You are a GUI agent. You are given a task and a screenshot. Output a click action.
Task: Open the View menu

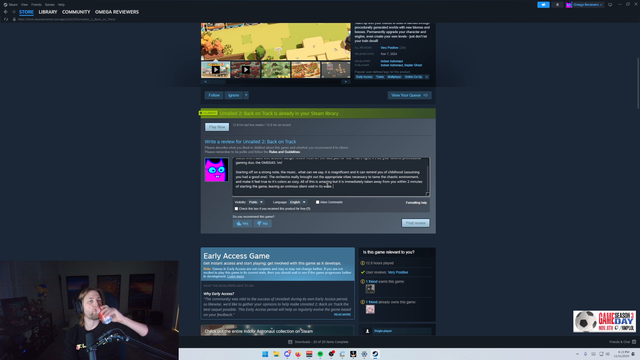(x=24, y=4)
